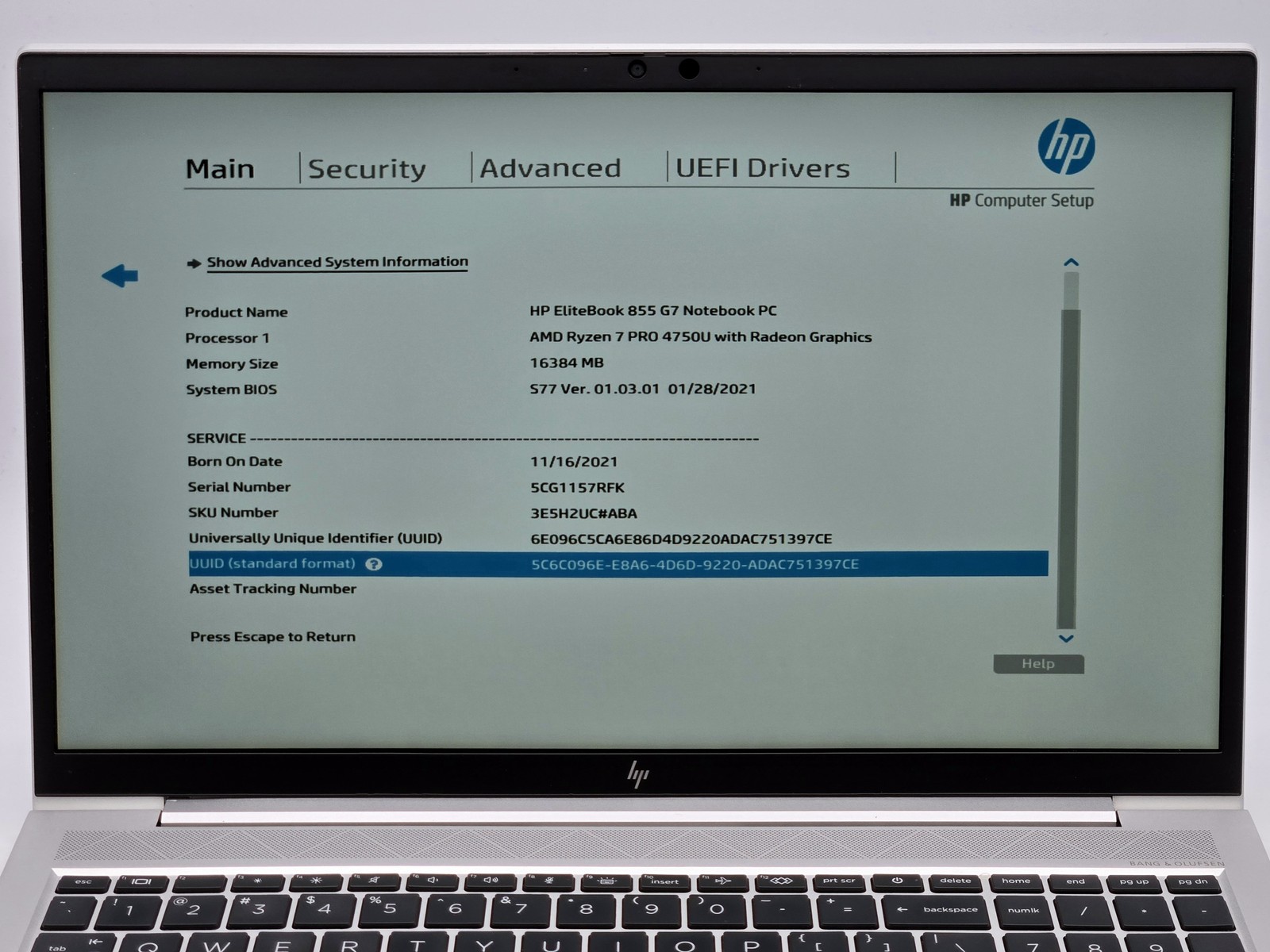This screenshot has height=952, width=1270.
Task: Click the Asset Tracking Number label
Action: pos(273,589)
